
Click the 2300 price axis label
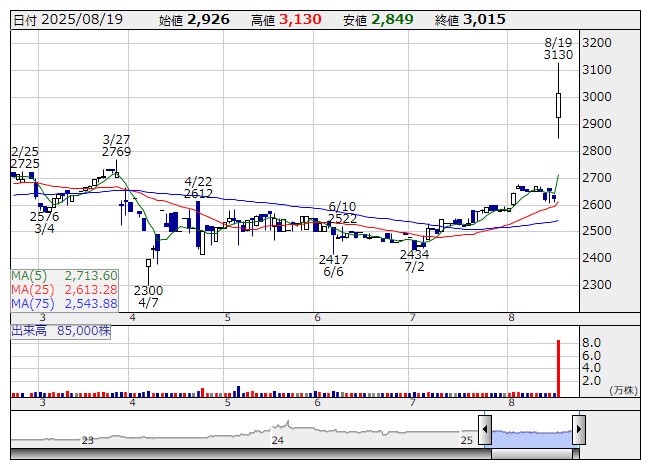click(x=597, y=285)
